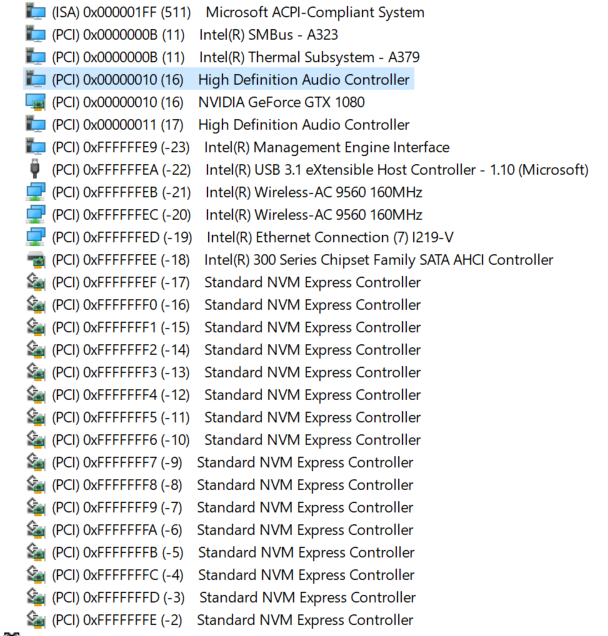608x636 pixels.
Task: Click the controller icon for NVM Express at IRQ -17
Action: point(35,282)
